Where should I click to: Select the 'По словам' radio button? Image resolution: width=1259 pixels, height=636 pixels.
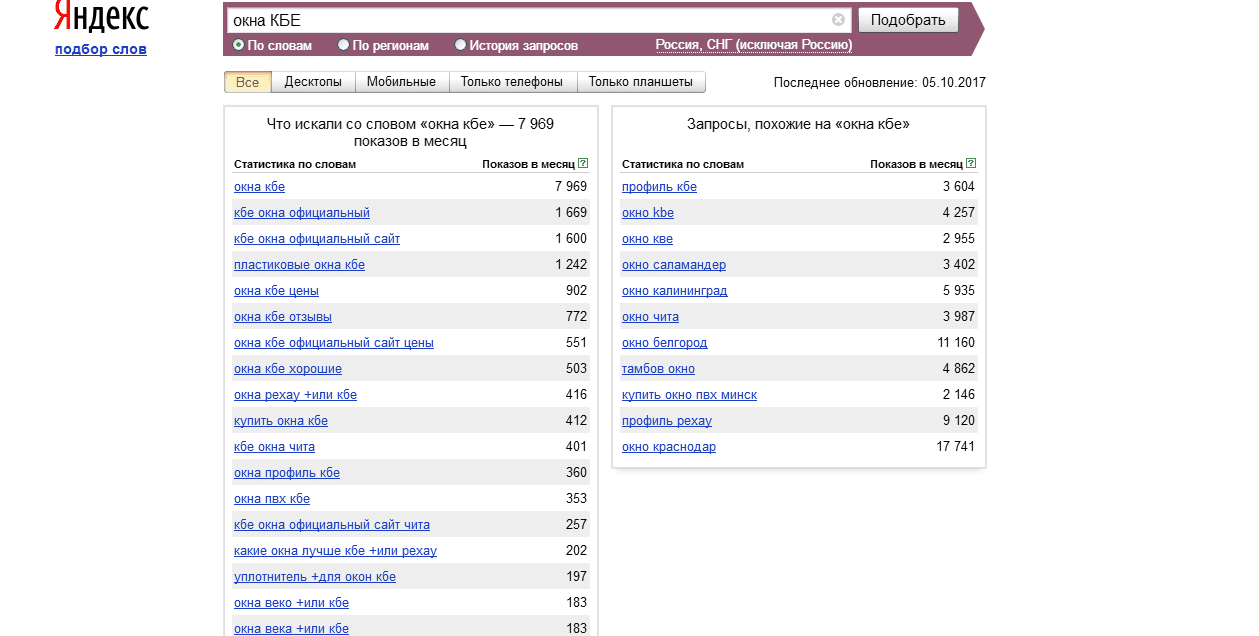[x=239, y=45]
